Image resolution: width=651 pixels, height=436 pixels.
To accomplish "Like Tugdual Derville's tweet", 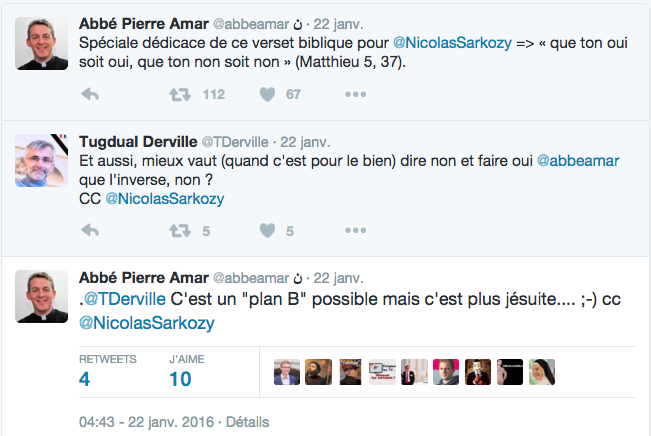I will click(x=267, y=230).
